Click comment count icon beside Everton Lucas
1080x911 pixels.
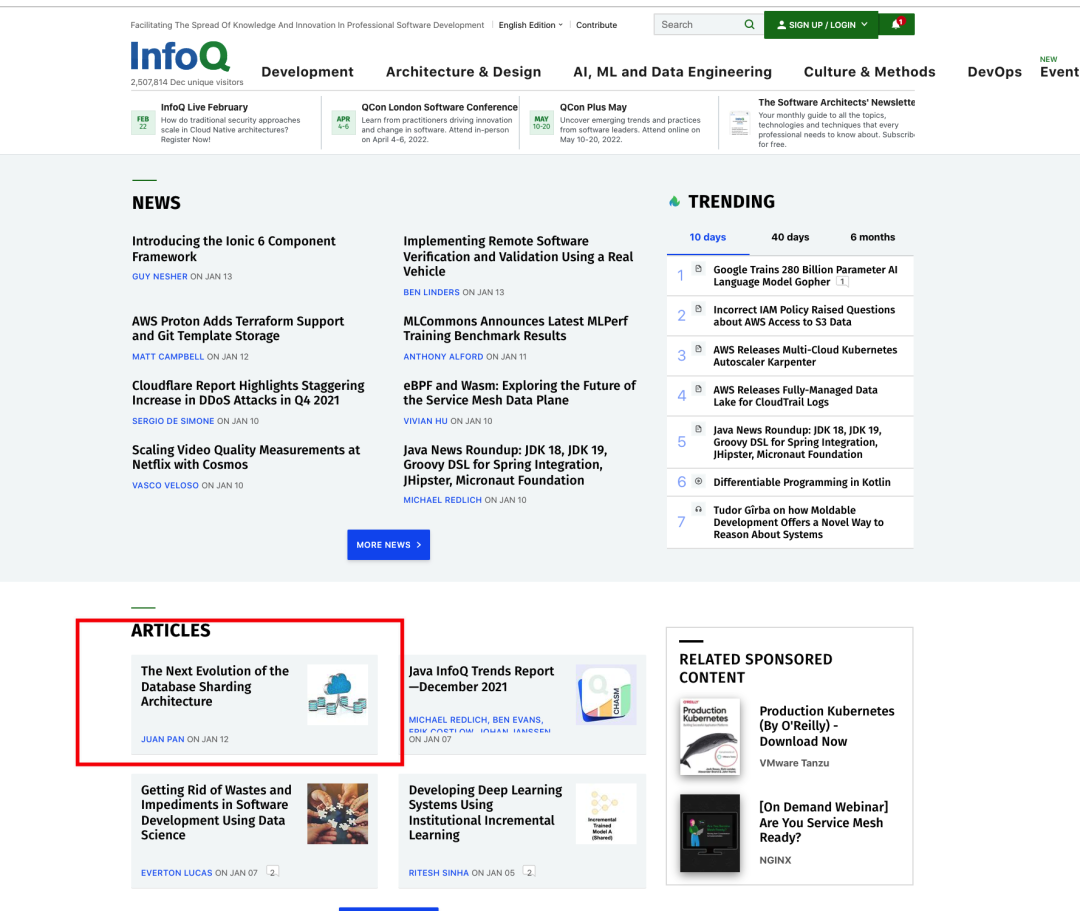(x=272, y=872)
